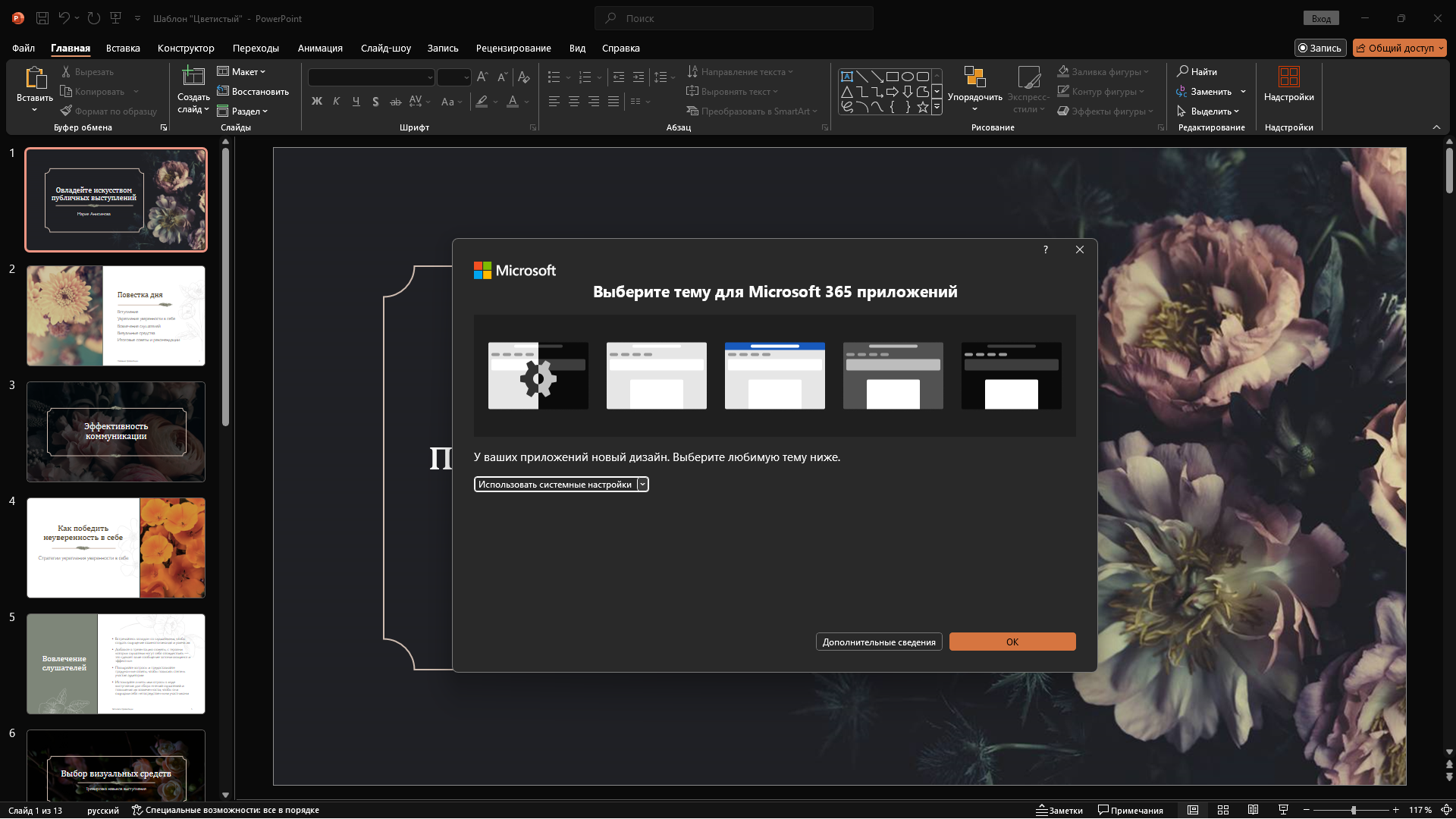The width and height of the screenshot is (1456, 819).
Task: Open help question mark in theme dialog
Action: point(1046,249)
